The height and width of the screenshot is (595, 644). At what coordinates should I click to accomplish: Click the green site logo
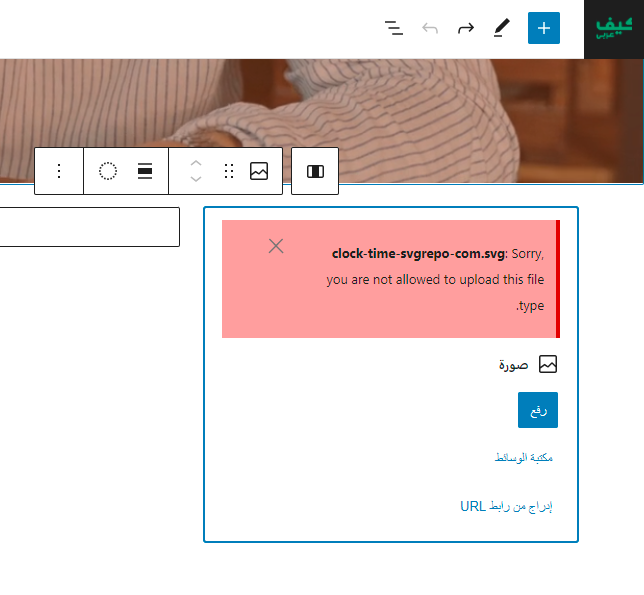click(614, 29)
